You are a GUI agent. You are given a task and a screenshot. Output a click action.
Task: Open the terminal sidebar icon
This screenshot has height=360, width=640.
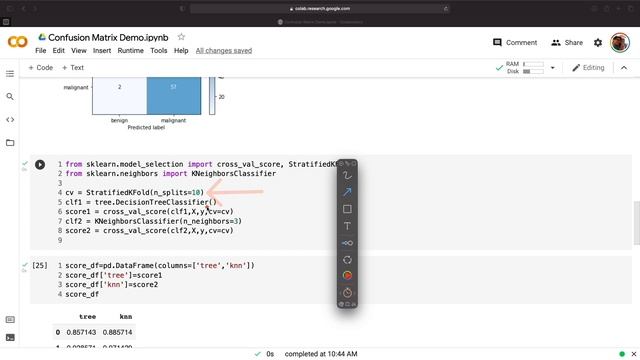point(10,337)
